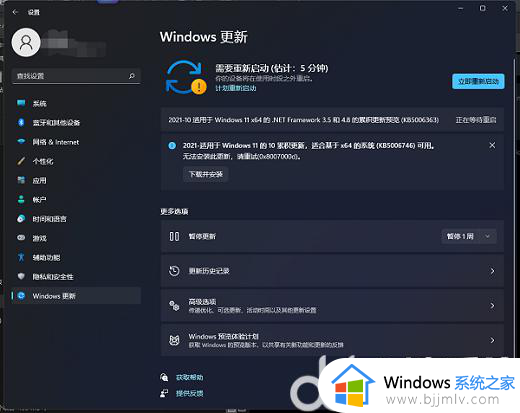
Task: Expand Windows 预览体验计划 chevron
Action: click(492, 340)
